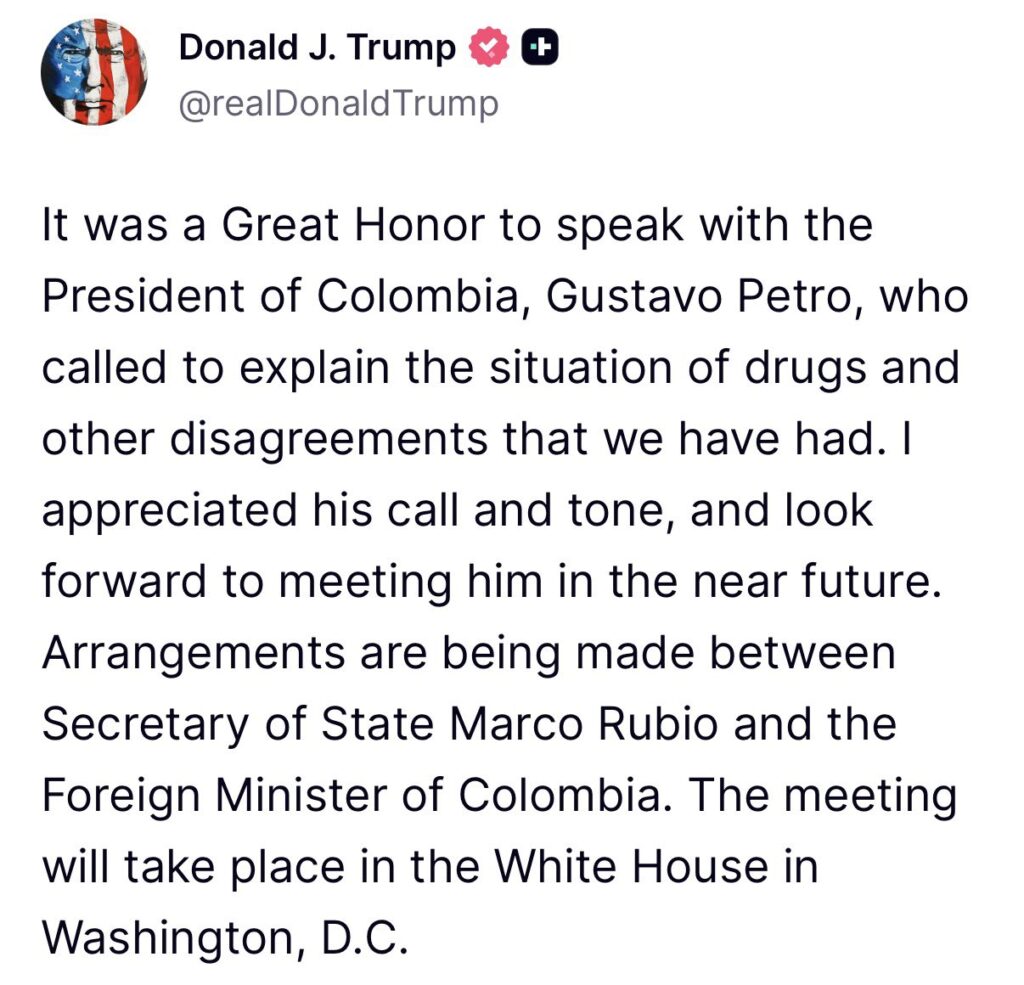This screenshot has height=985, width=1024.
Task: Click "Washington, D.C." at the post's end
Action: [x=225, y=936]
